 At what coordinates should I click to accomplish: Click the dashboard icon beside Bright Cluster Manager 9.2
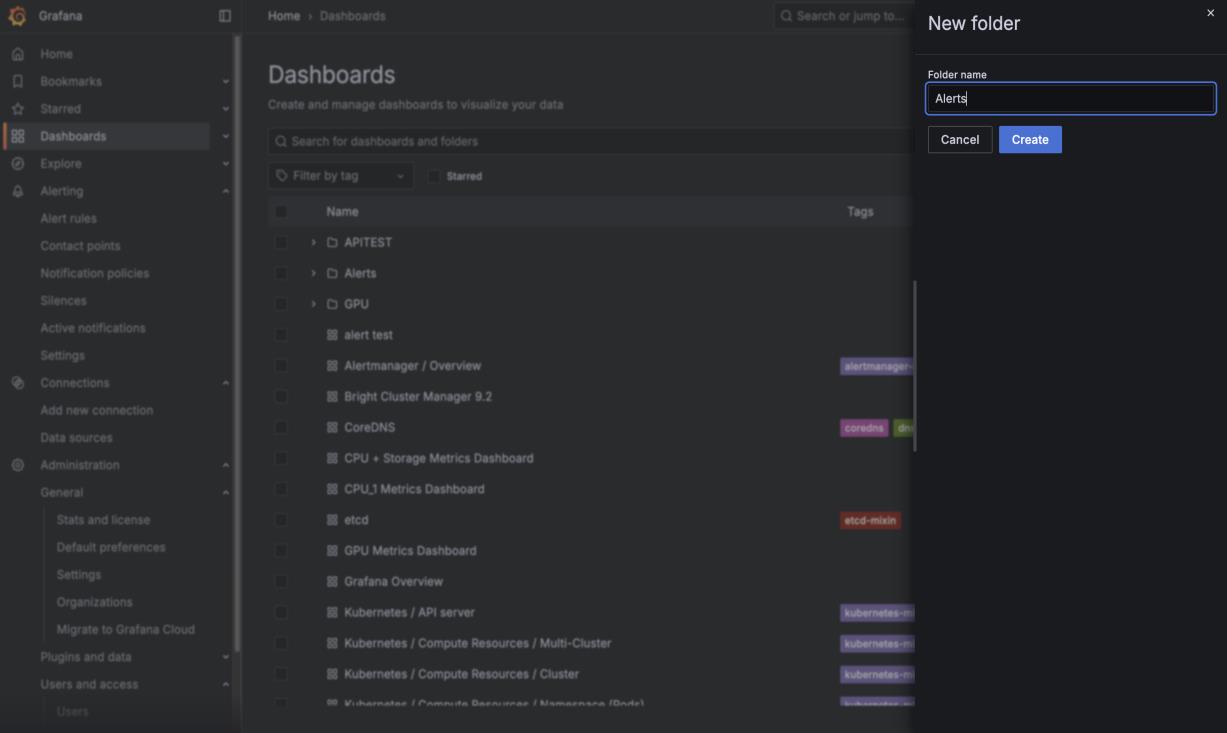(332, 397)
